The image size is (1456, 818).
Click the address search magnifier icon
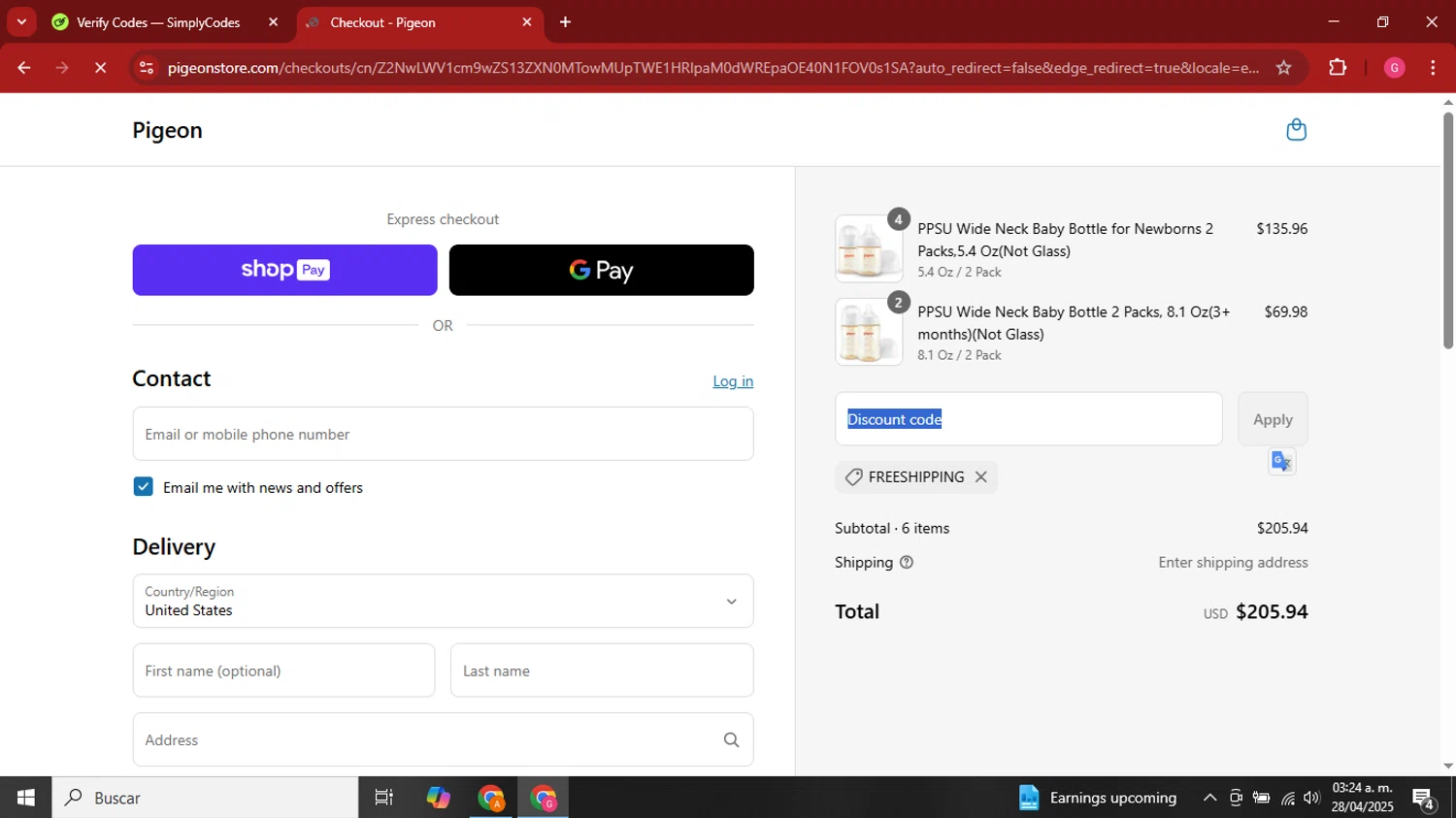731,739
